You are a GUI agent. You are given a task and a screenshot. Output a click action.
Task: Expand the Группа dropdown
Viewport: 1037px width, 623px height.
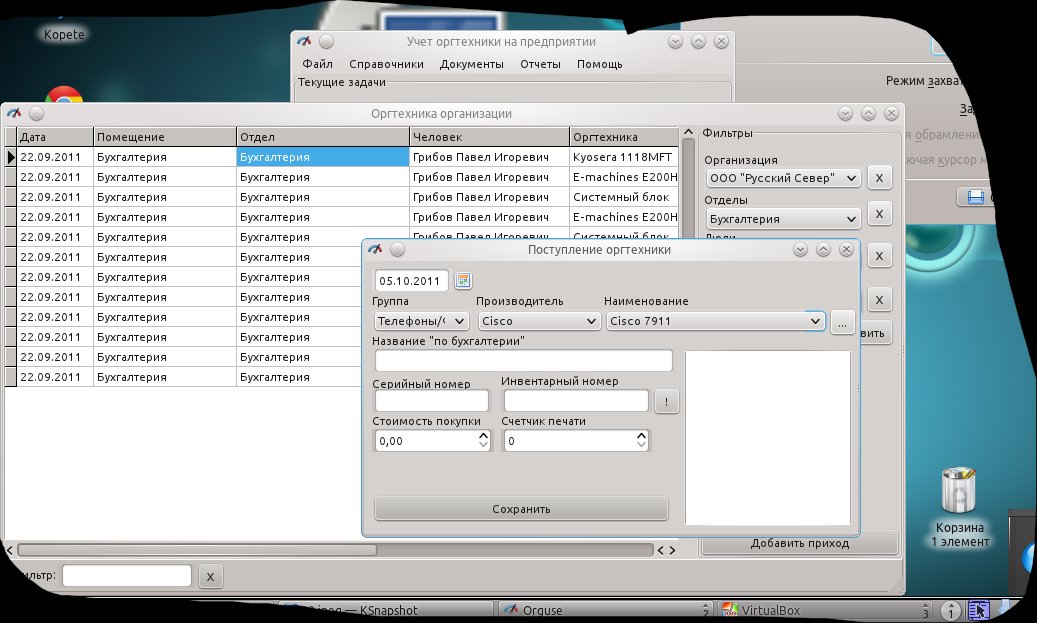pyautogui.click(x=421, y=322)
